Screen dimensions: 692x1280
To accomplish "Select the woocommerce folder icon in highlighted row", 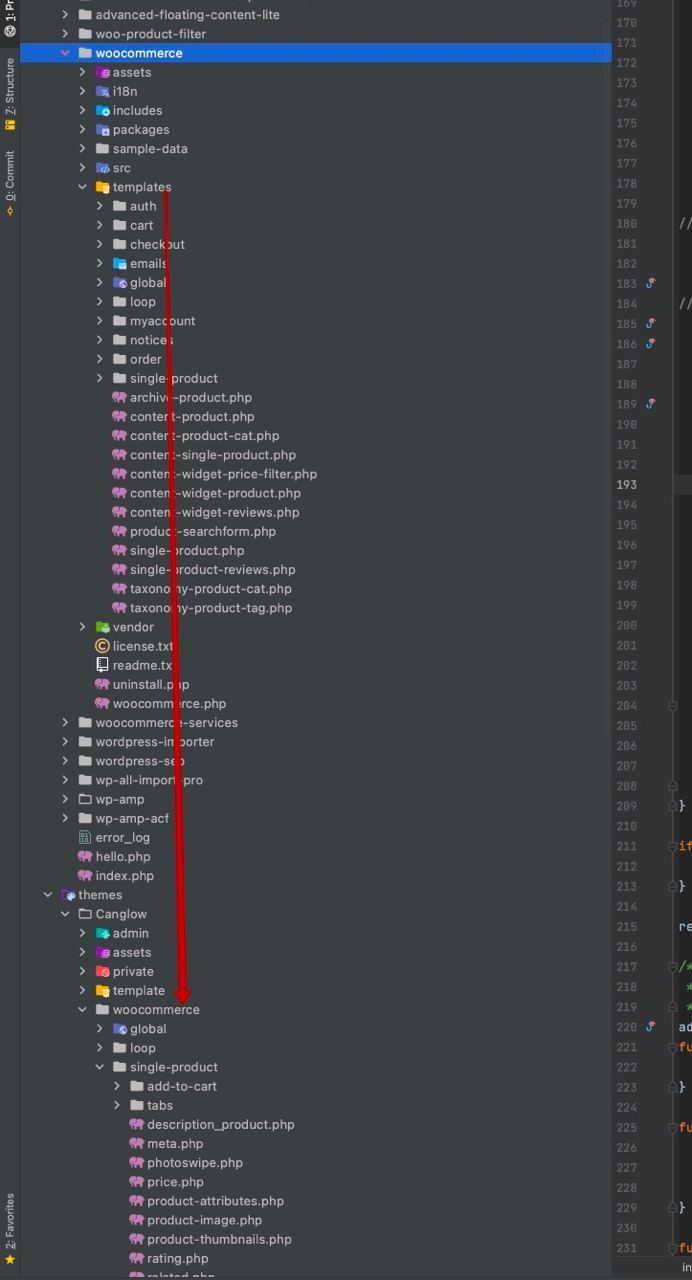I will tap(85, 53).
